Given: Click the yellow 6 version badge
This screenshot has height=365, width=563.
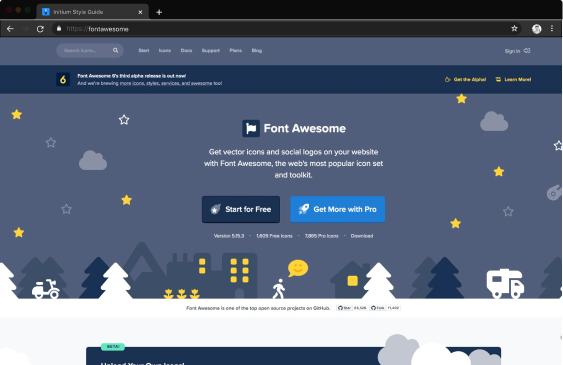Looking at the screenshot, I should 63,79.
